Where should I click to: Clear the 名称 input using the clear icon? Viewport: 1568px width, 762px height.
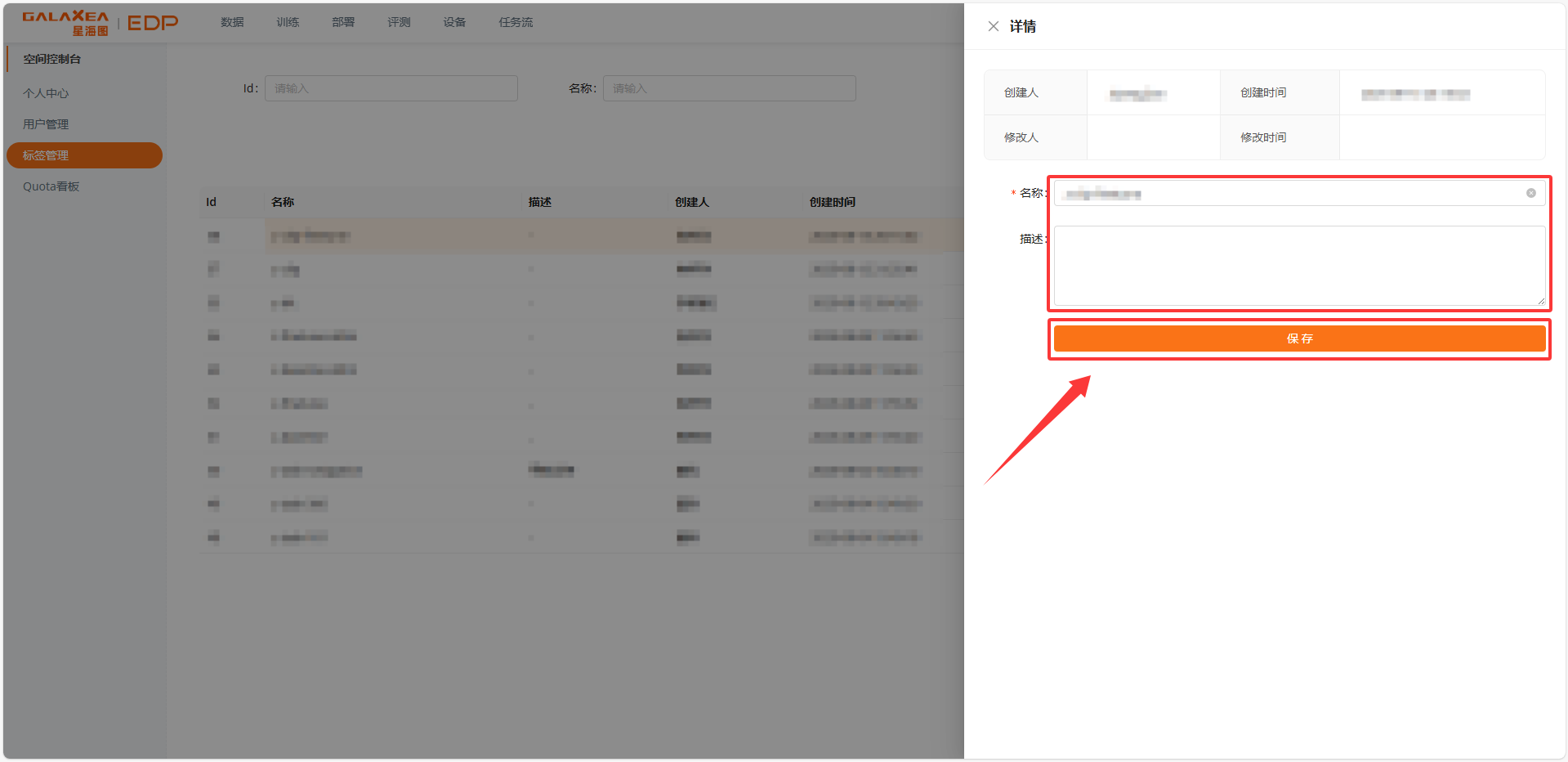[1530, 193]
